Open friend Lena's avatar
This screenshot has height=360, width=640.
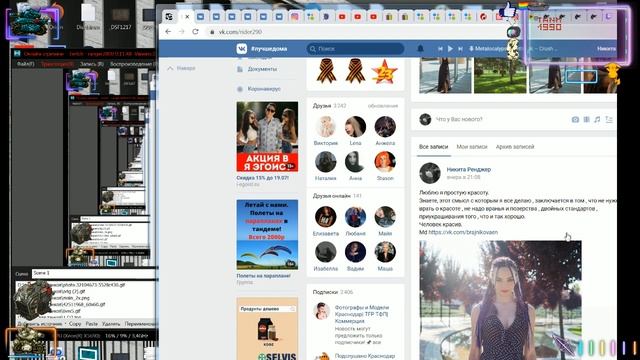355,127
